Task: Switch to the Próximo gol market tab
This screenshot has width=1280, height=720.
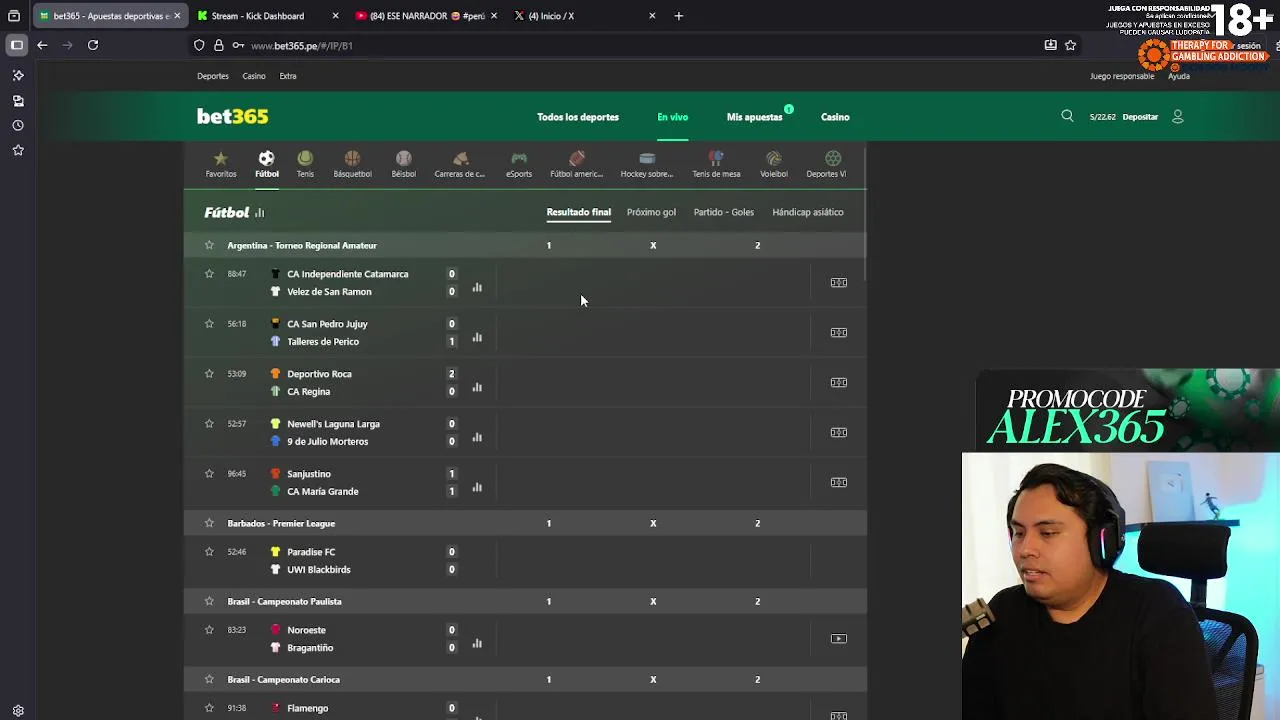Action: click(651, 212)
